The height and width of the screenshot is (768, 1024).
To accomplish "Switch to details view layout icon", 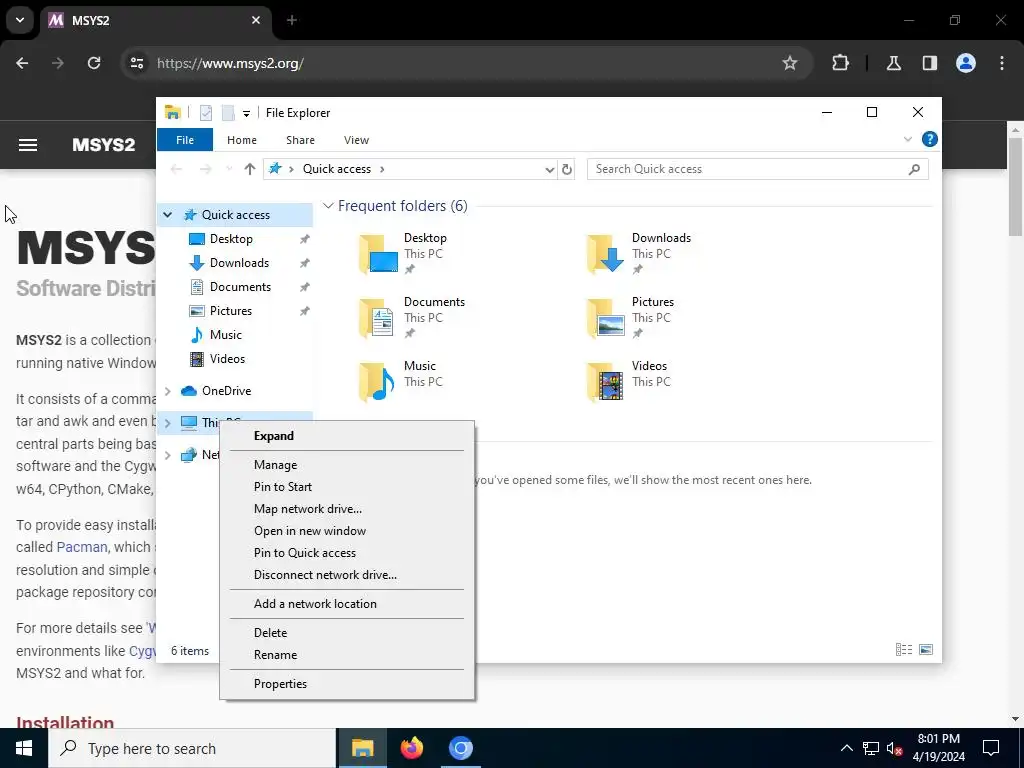I will (x=904, y=649).
